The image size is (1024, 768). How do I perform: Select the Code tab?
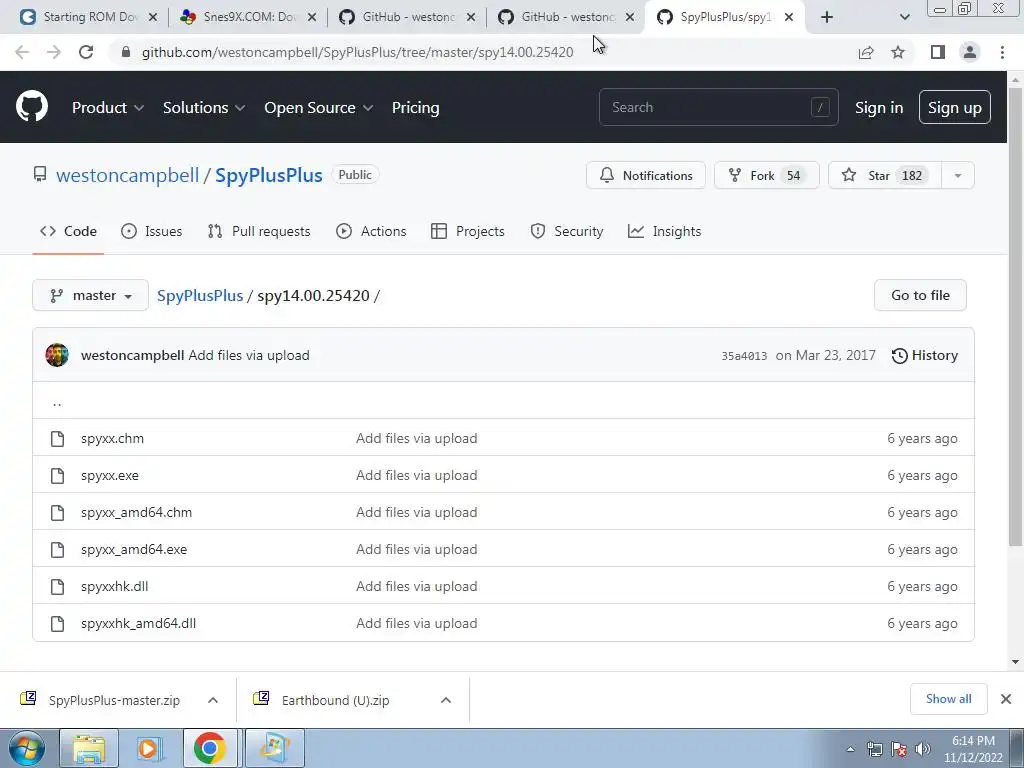68,231
